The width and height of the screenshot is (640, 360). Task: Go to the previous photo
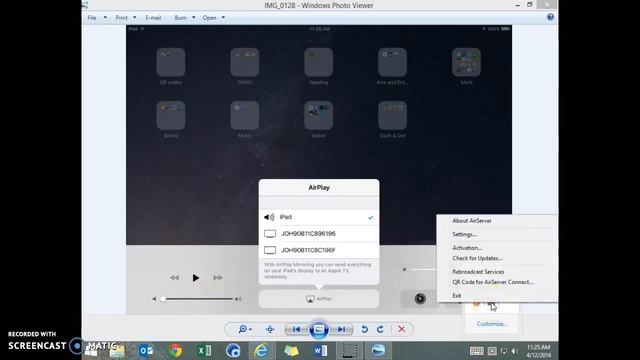[x=296, y=329]
